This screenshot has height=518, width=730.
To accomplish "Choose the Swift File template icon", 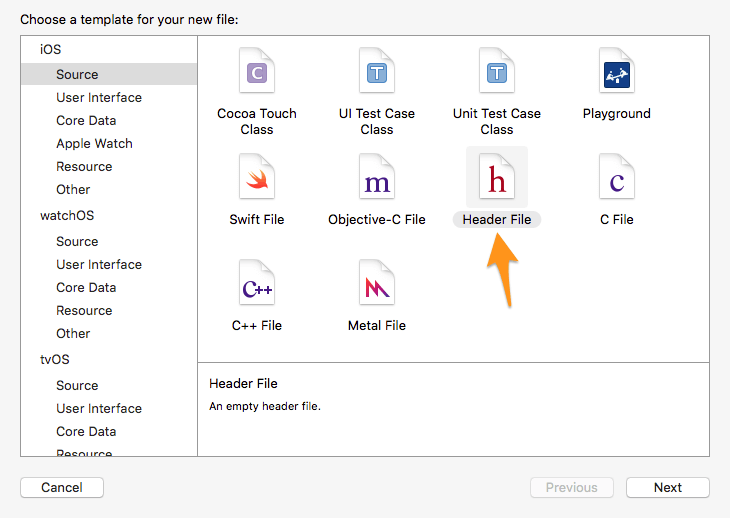I will click(x=257, y=178).
